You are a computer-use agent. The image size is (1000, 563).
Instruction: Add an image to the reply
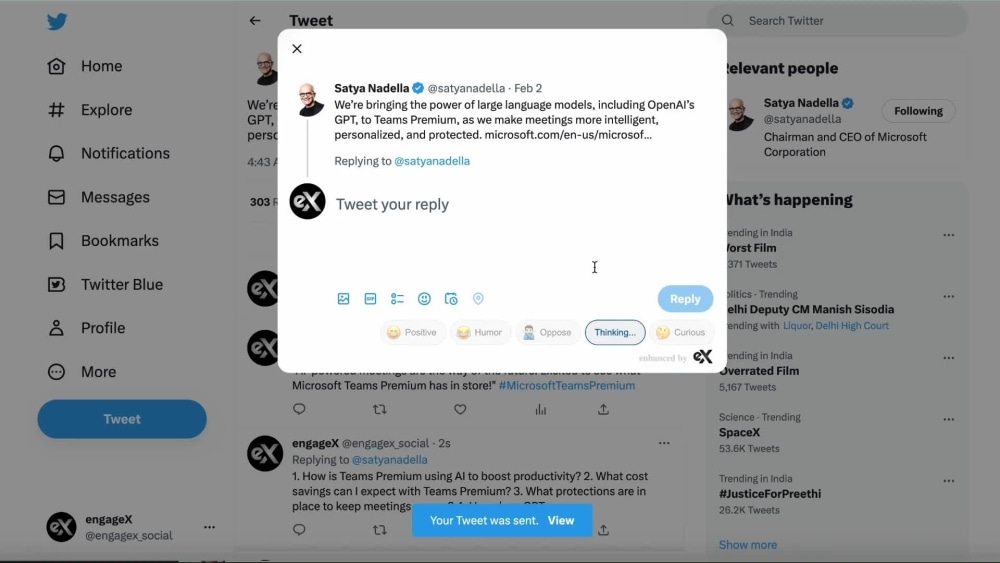pyautogui.click(x=343, y=298)
